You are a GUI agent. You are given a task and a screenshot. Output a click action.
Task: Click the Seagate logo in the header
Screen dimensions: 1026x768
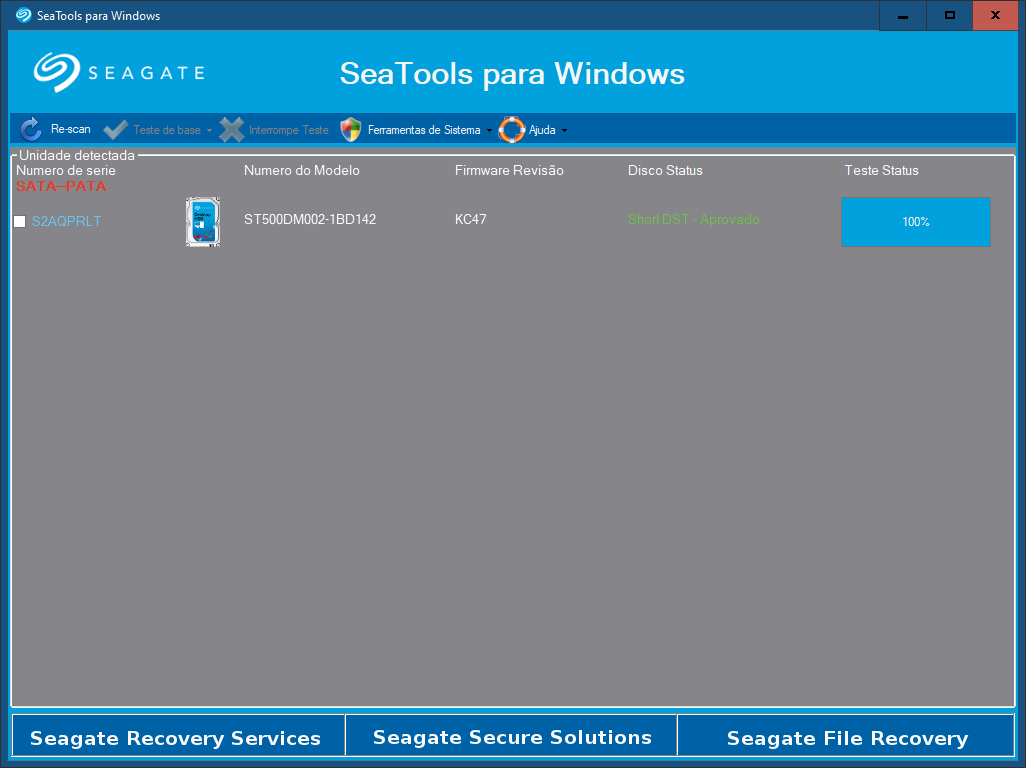[x=119, y=73]
